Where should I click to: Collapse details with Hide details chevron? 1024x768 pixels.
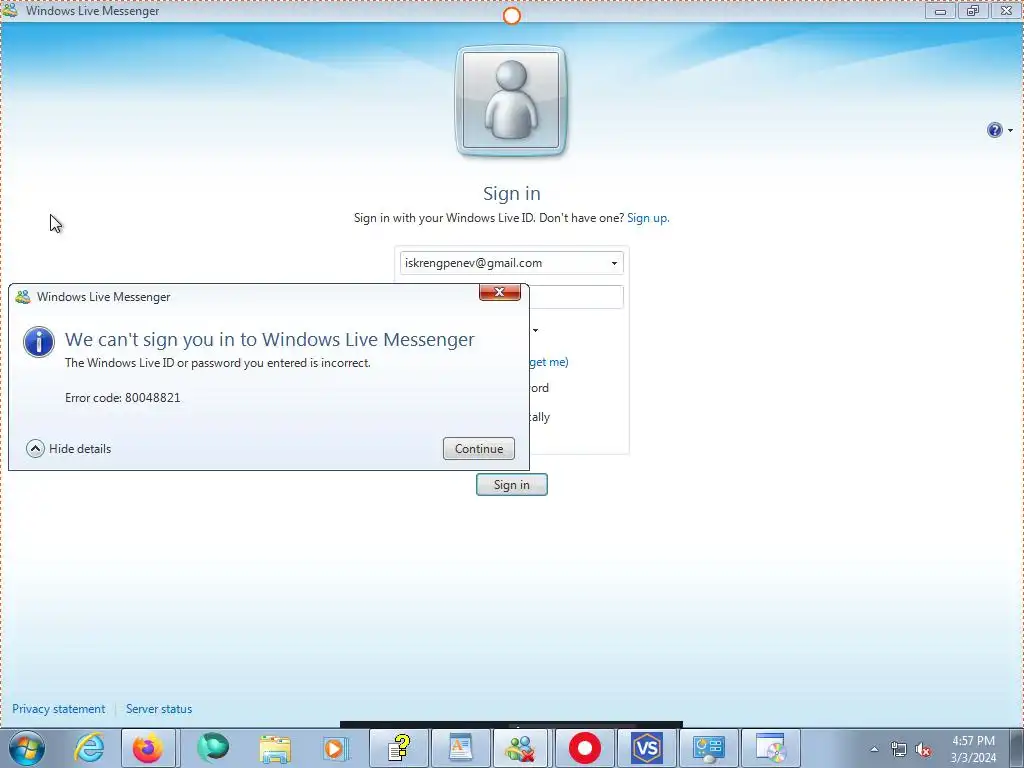35,449
